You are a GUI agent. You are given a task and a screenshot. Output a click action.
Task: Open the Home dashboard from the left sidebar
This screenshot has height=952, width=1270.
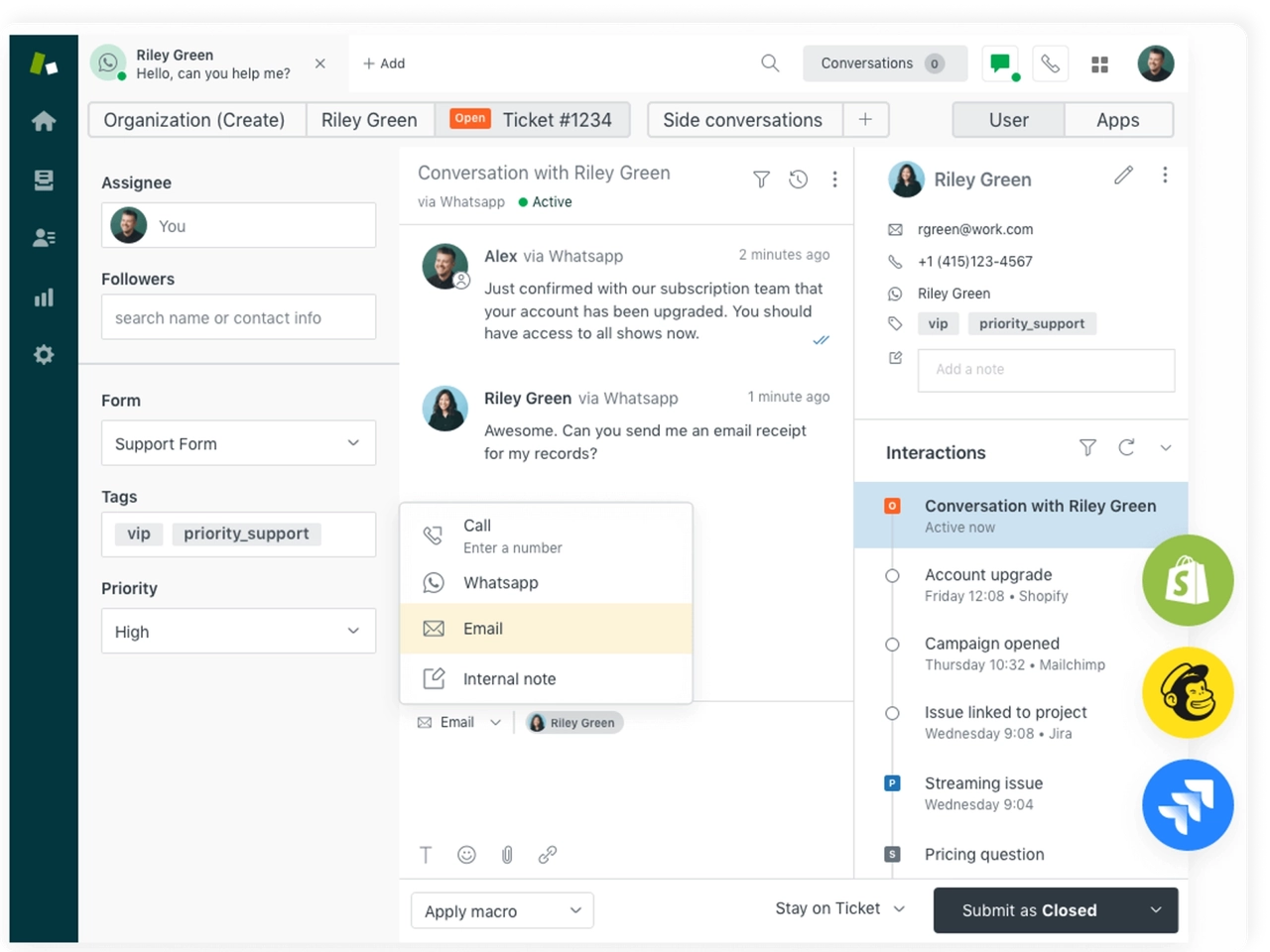click(x=44, y=120)
